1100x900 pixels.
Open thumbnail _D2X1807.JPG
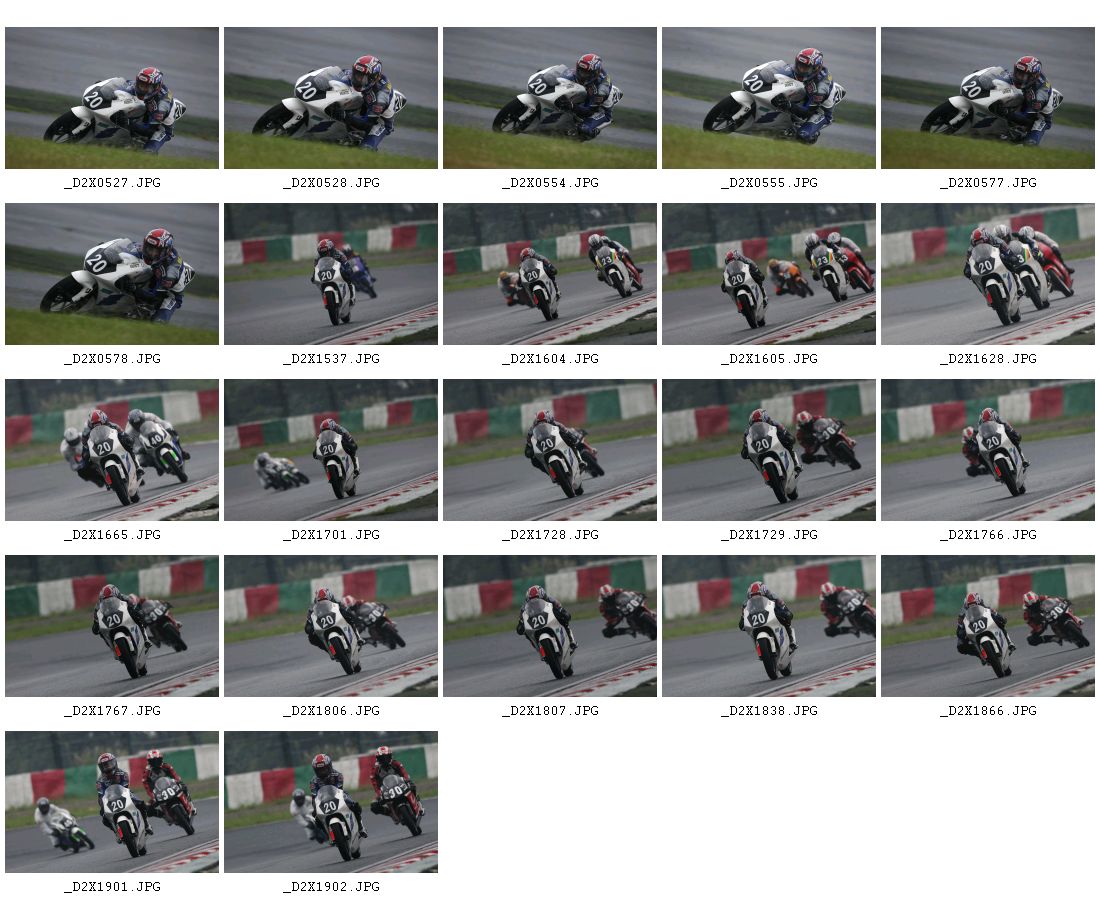click(549, 626)
